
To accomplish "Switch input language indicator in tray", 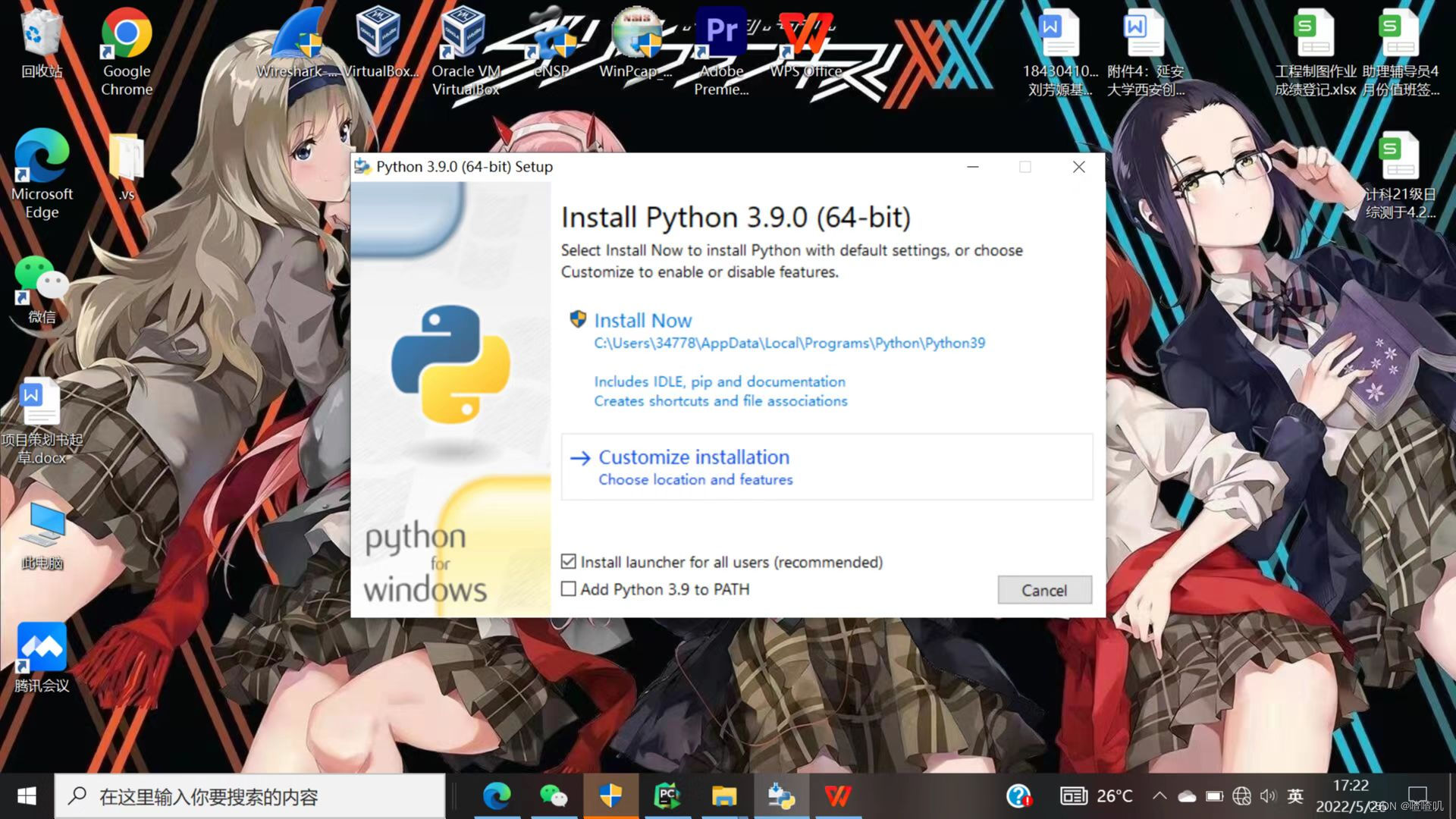I will click(x=1295, y=795).
